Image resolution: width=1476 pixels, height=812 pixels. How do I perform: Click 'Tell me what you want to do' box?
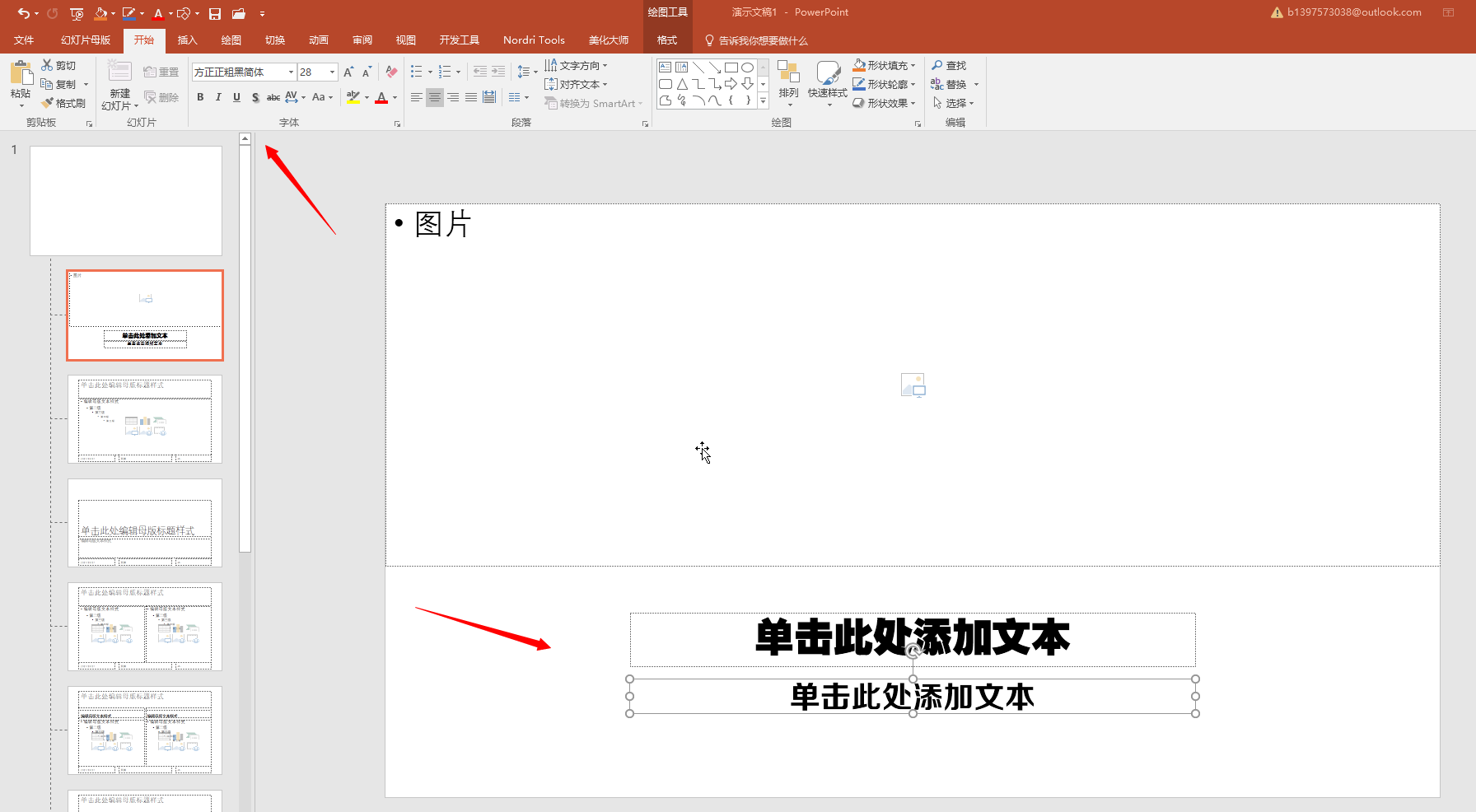point(756,40)
